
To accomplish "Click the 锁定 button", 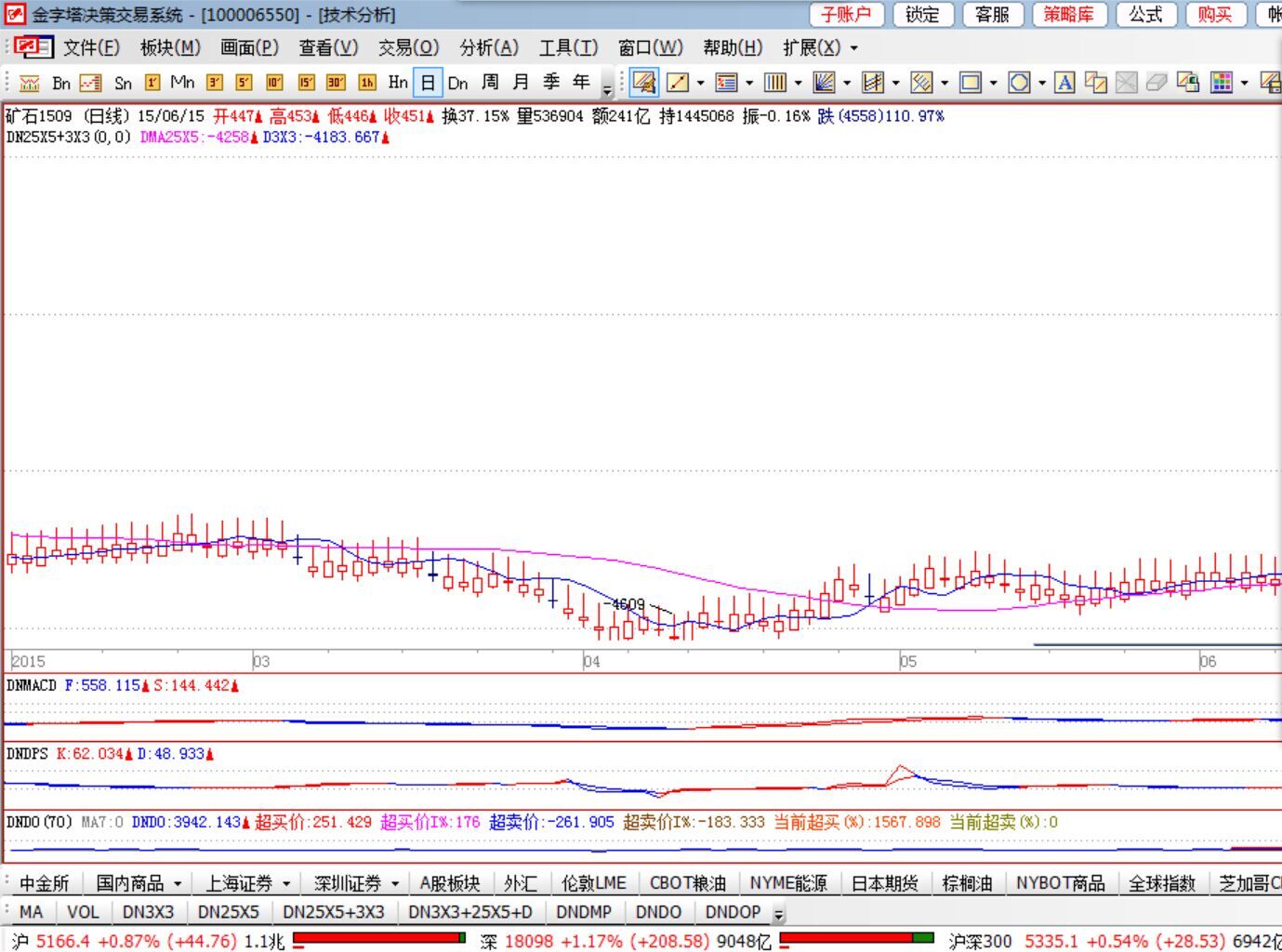I will pos(922,14).
